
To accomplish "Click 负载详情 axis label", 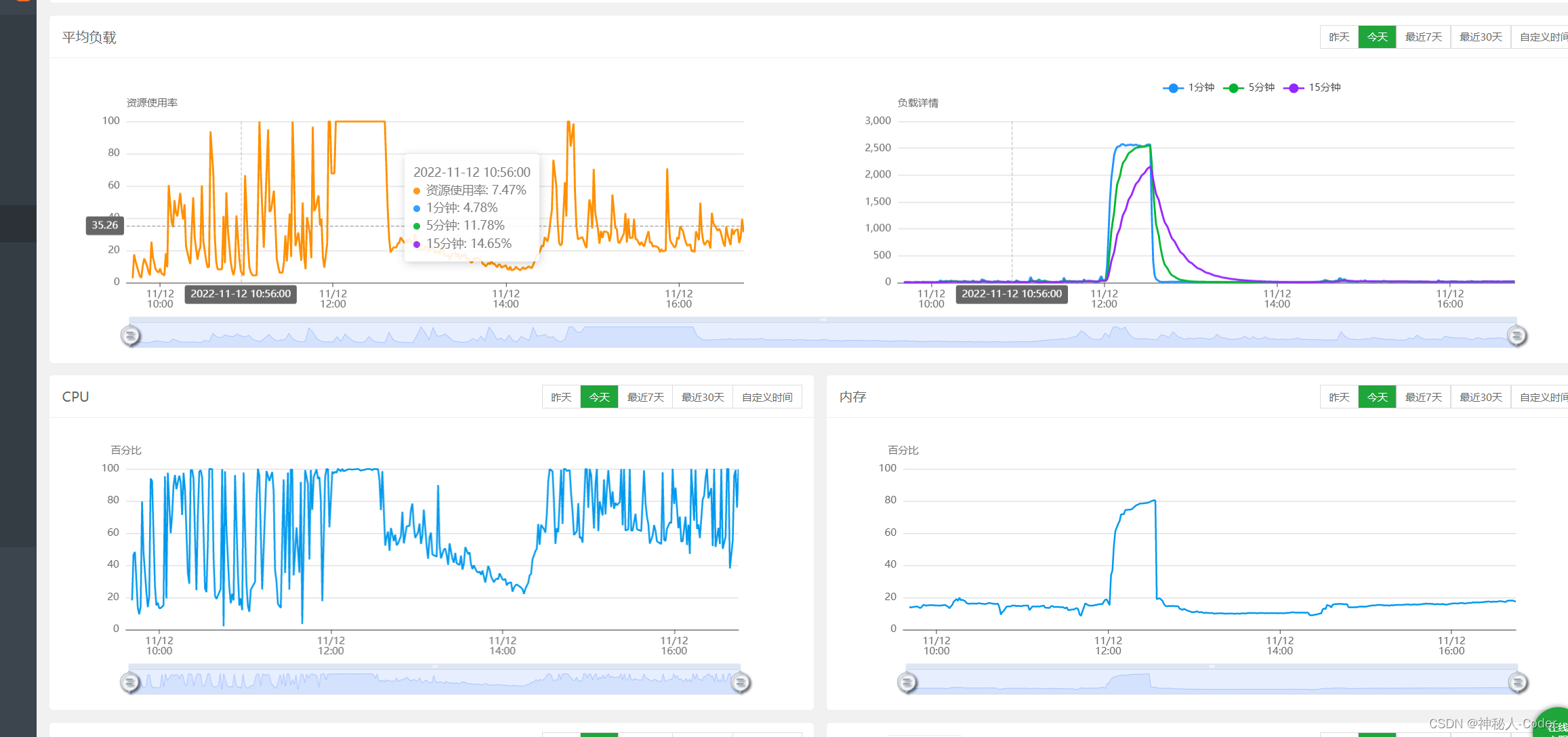I will click(918, 103).
